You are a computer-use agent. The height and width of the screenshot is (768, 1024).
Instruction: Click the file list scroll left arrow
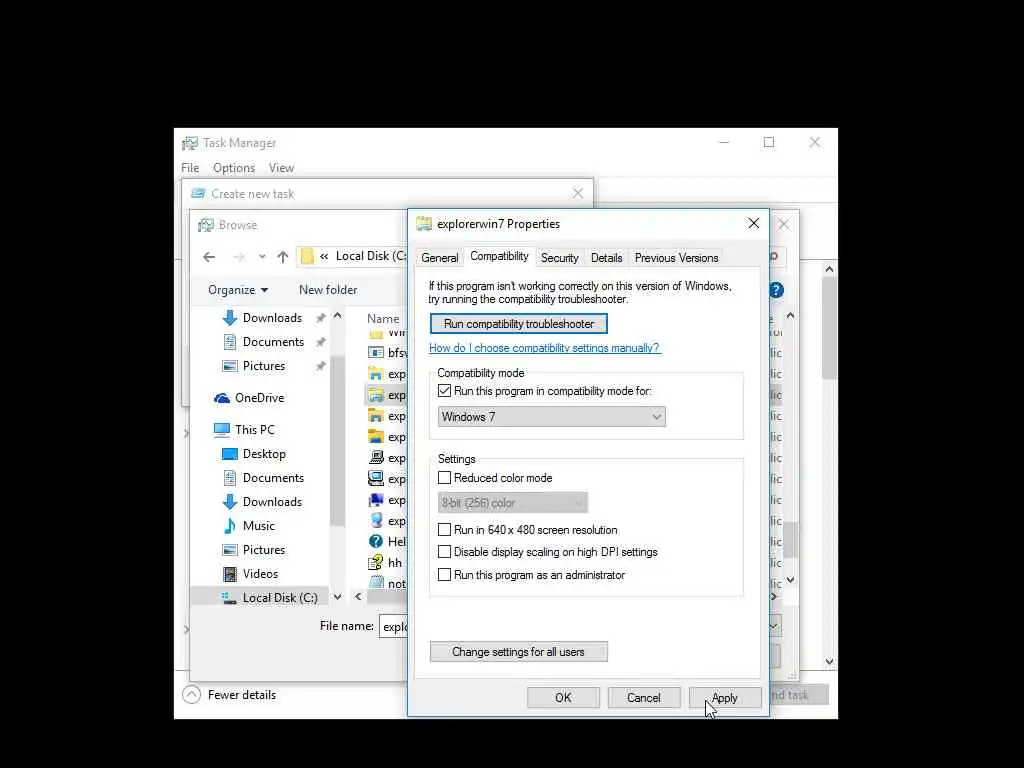coord(358,597)
